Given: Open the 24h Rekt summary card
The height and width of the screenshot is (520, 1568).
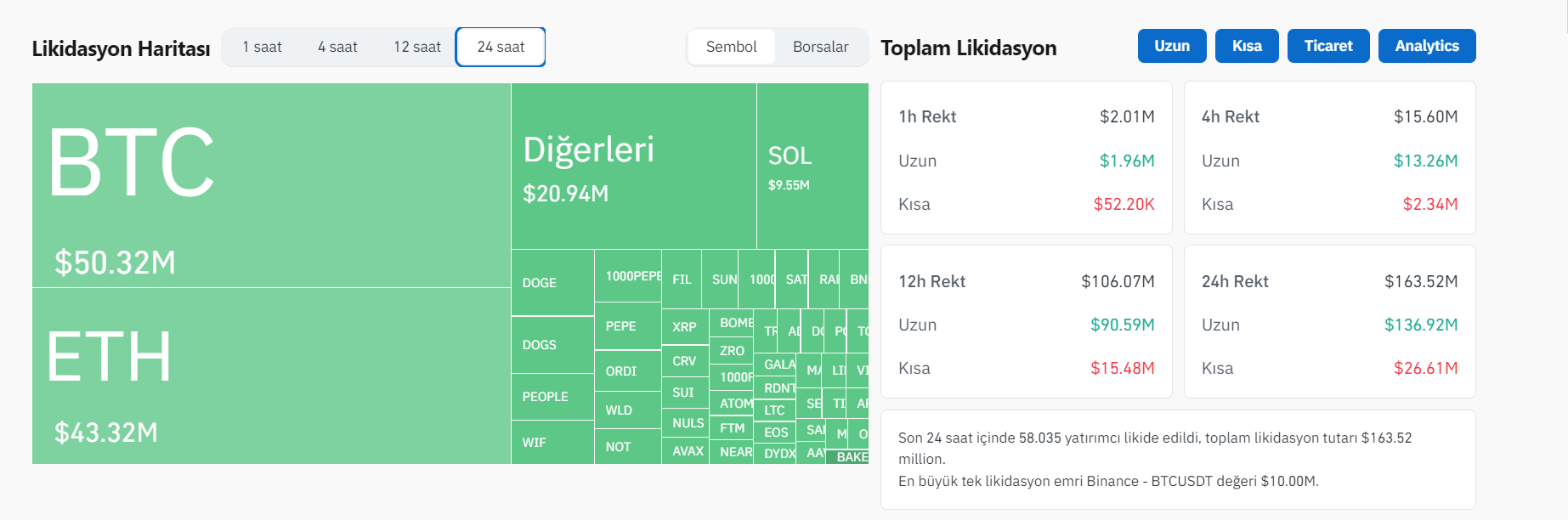Looking at the screenshot, I should coord(1329,321).
